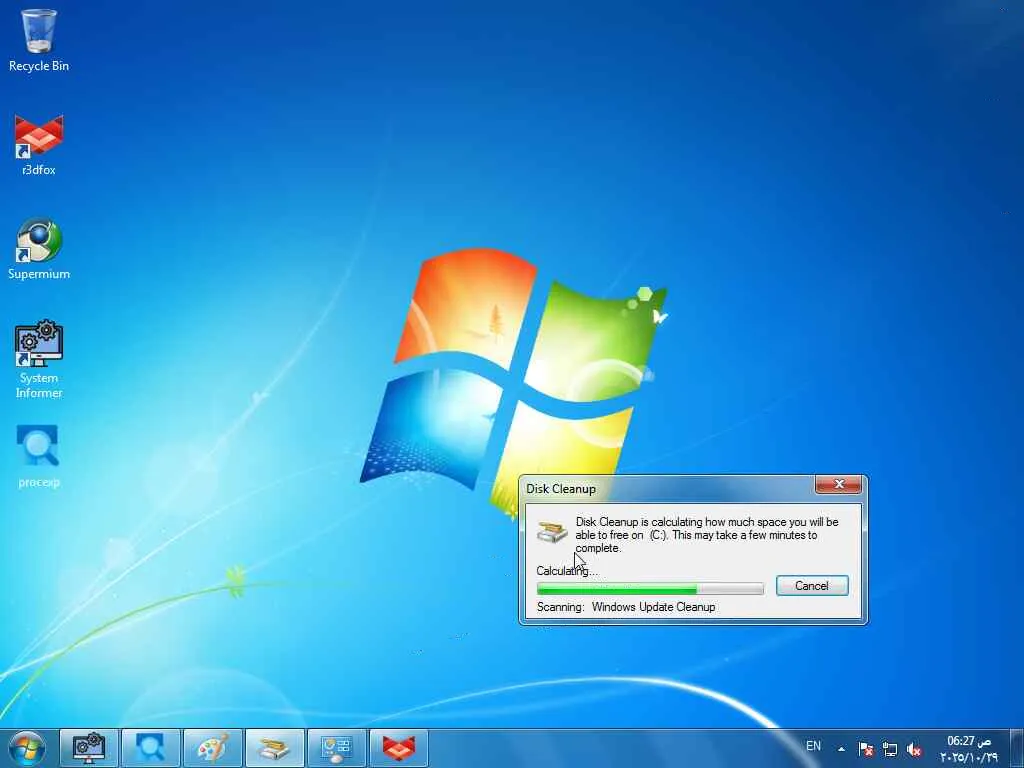Close the Disk Cleanup dialog
Screen dimensions: 1024x768
(x=839, y=484)
